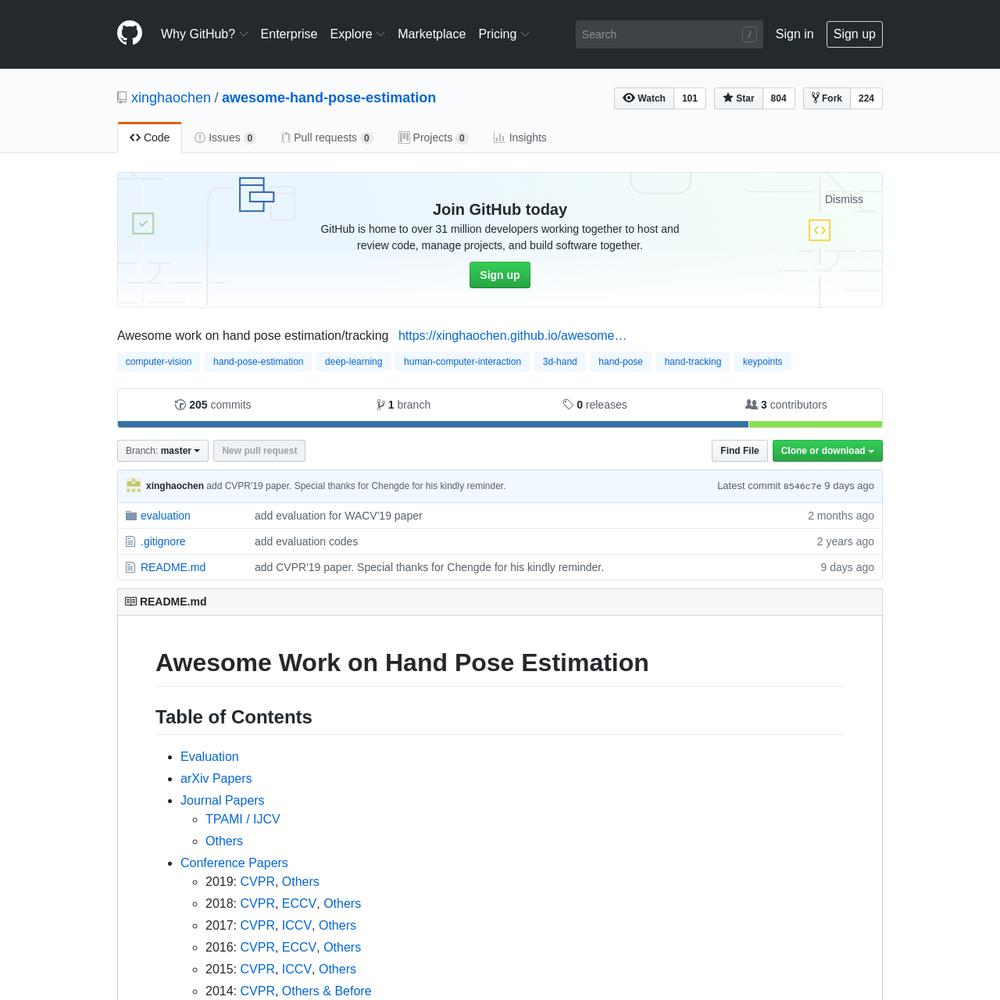This screenshot has height=1000, width=1000.
Task: Click the Watch button
Action: point(643,98)
